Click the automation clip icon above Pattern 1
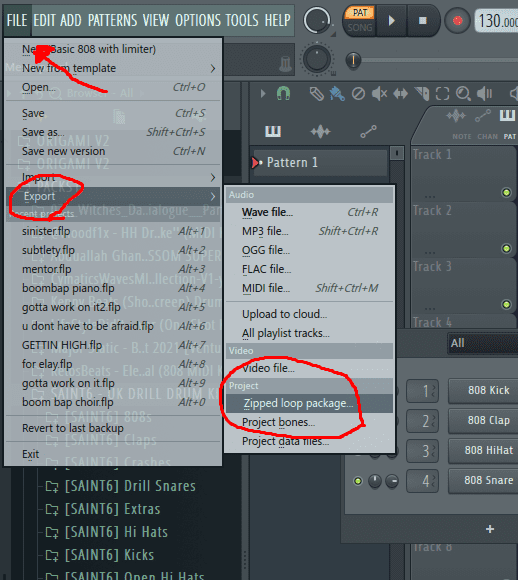This screenshot has width=518, height=580. tap(369, 131)
